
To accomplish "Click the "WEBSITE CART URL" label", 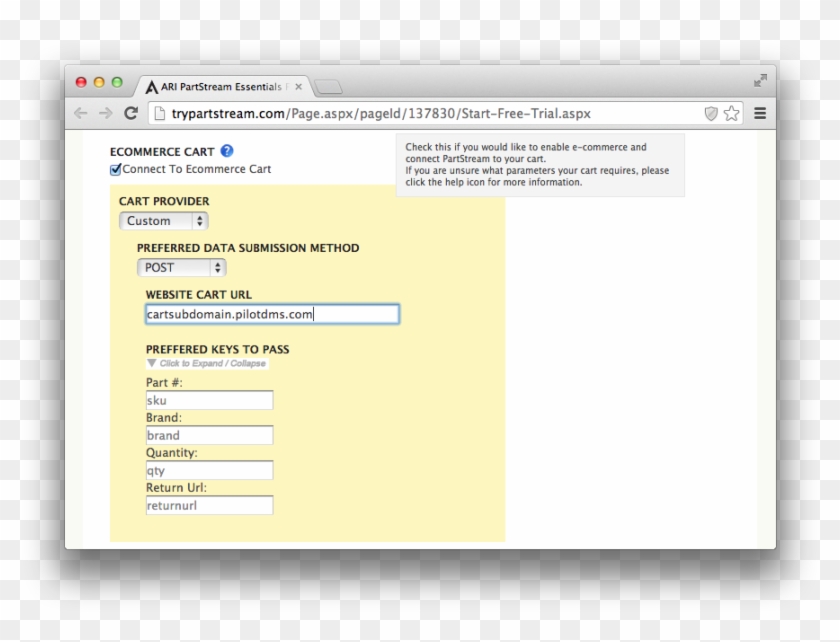I will (199, 295).
